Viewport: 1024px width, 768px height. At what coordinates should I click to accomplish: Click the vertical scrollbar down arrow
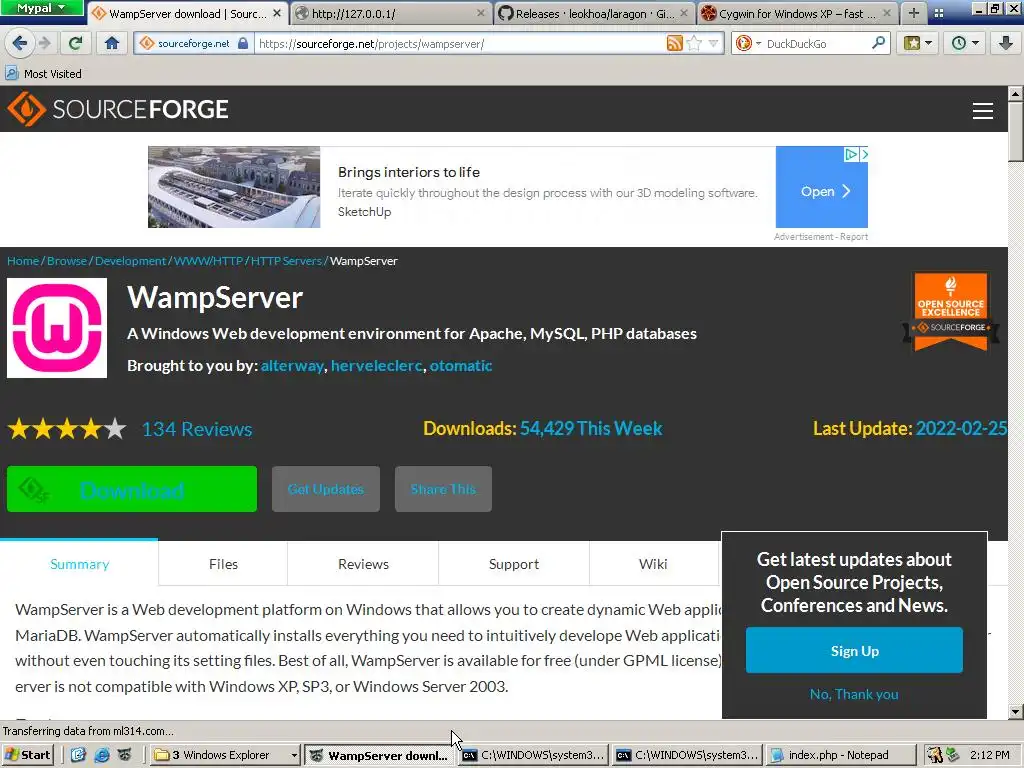click(1016, 712)
